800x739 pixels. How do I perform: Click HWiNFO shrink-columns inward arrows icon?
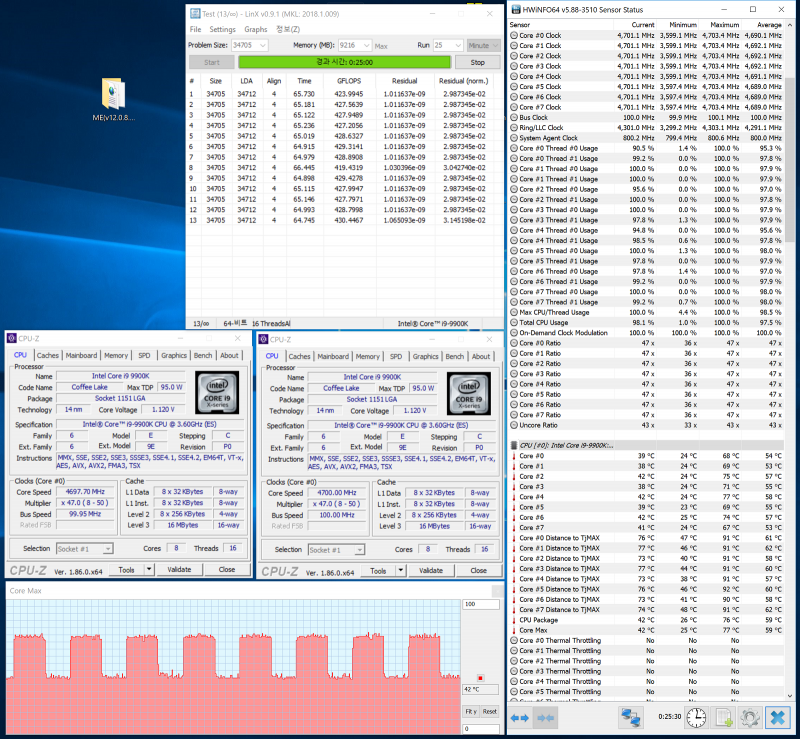click(545, 718)
